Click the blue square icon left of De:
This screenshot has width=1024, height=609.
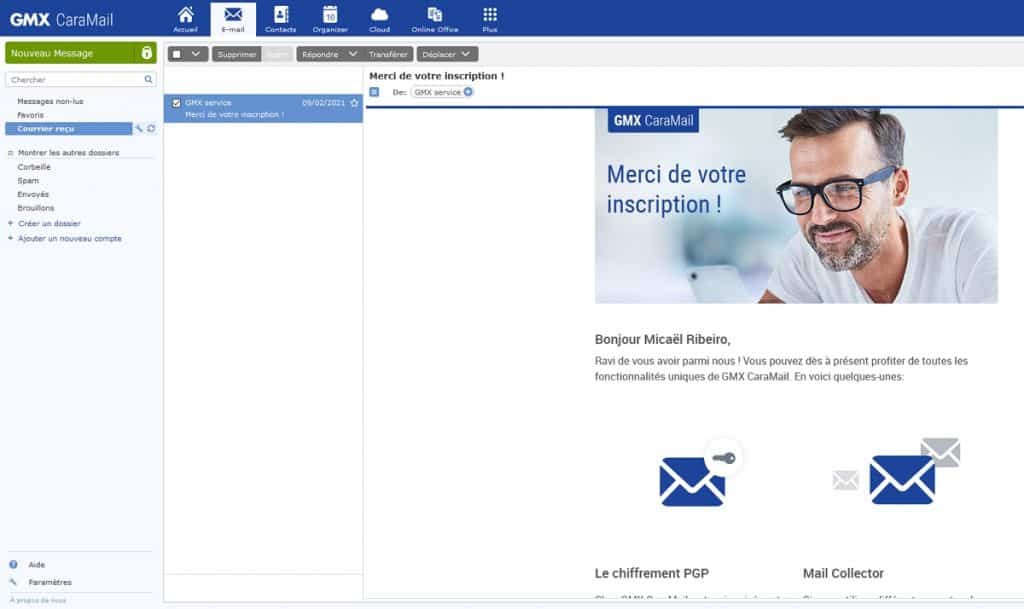374,92
